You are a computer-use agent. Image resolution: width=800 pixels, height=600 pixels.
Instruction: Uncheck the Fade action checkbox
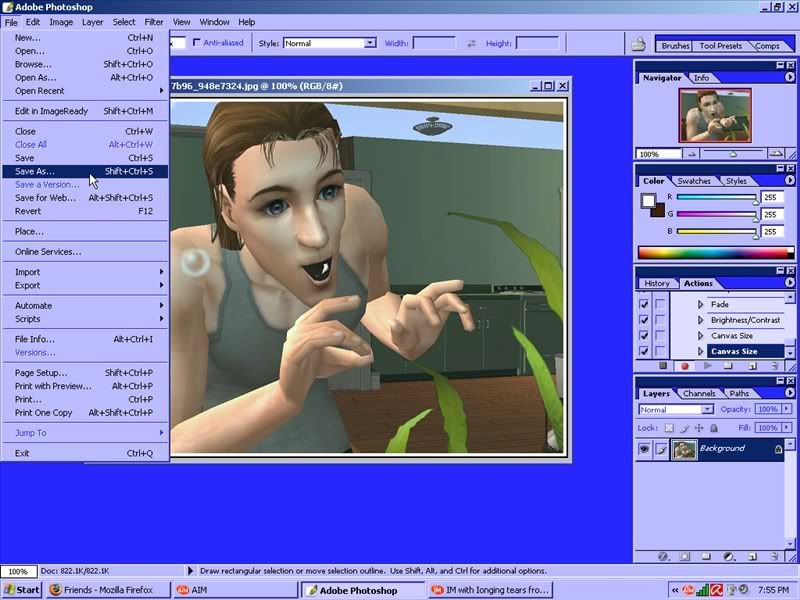(x=644, y=304)
